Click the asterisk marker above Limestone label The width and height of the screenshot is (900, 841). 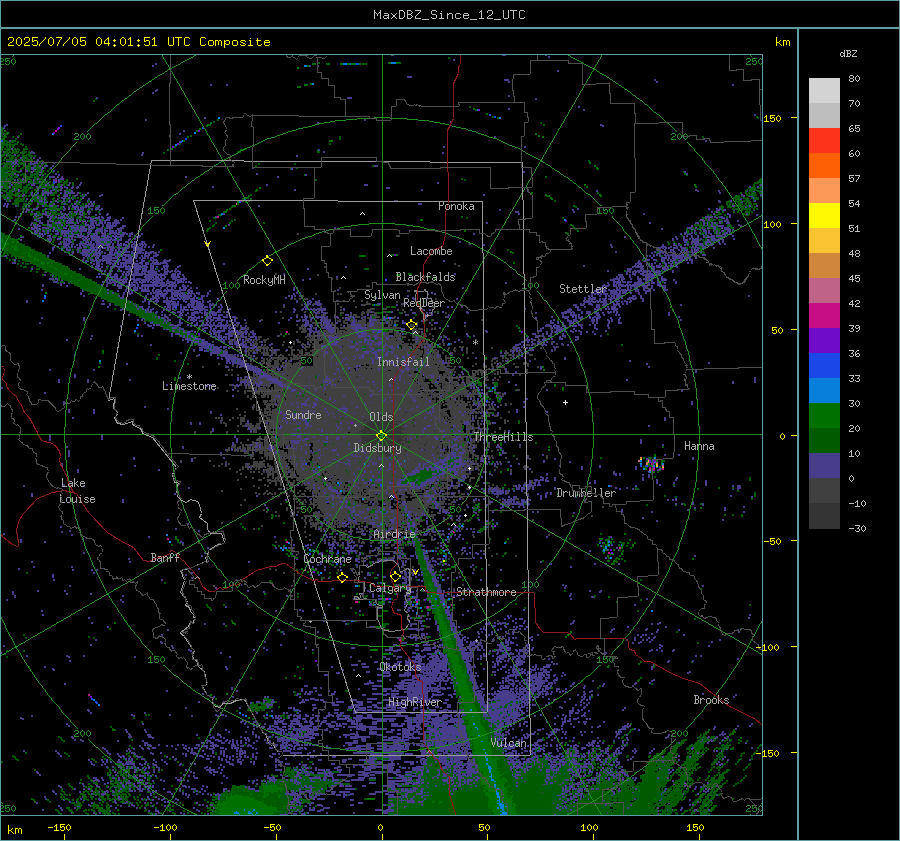click(x=189, y=377)
